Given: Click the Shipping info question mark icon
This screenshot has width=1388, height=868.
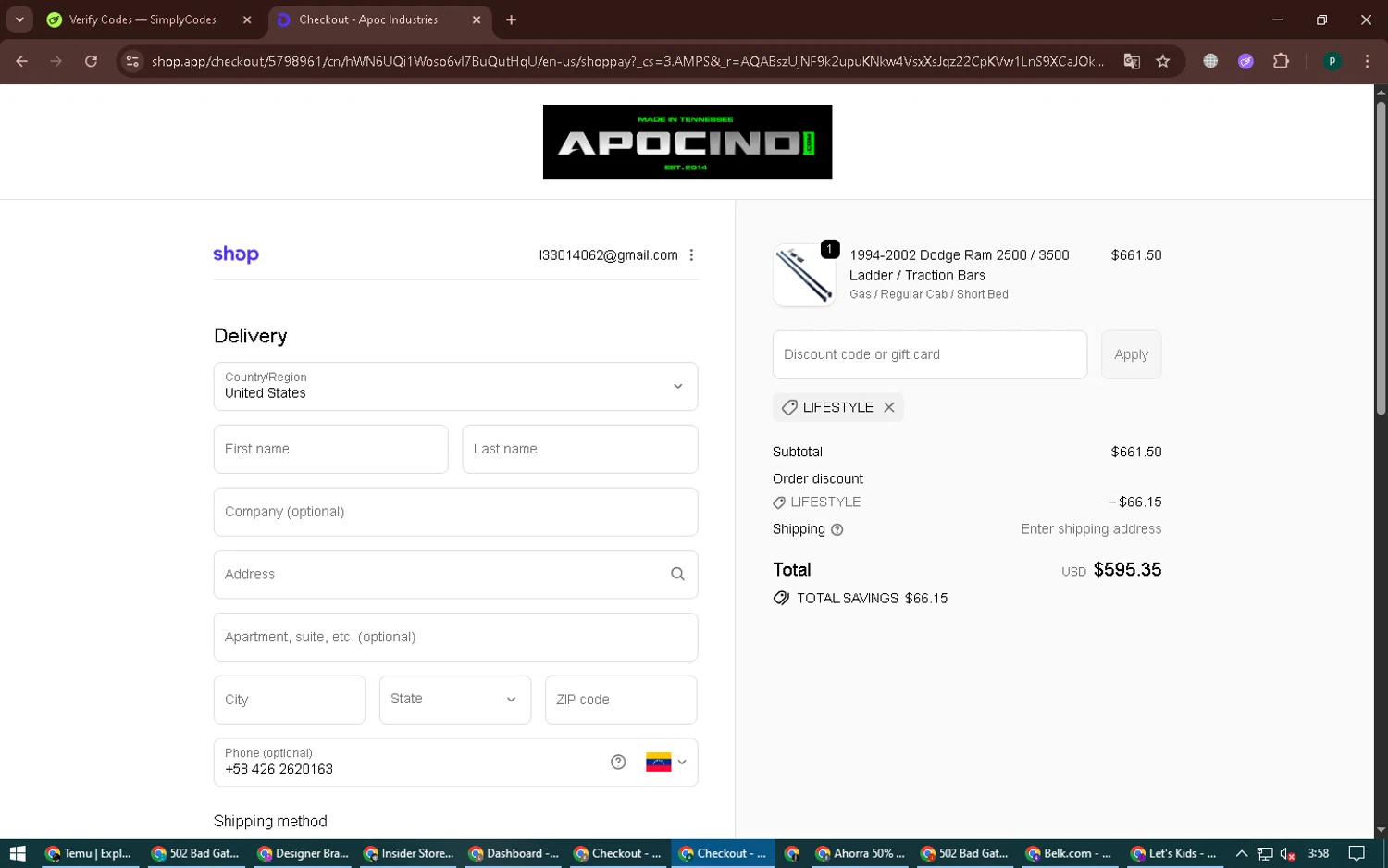Looking at the screenshot, I should [837, 530].
